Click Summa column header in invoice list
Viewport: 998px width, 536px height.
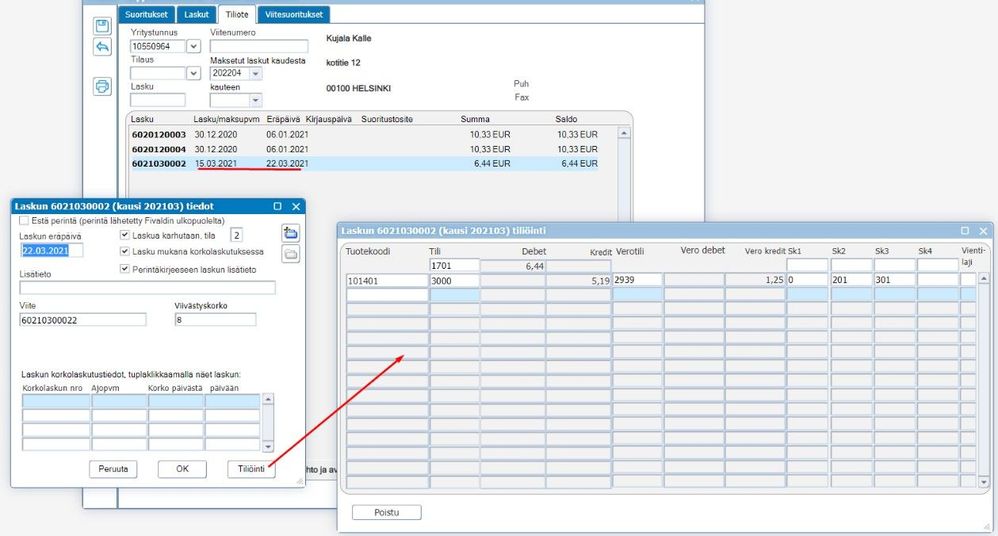(x=475, y=119)
